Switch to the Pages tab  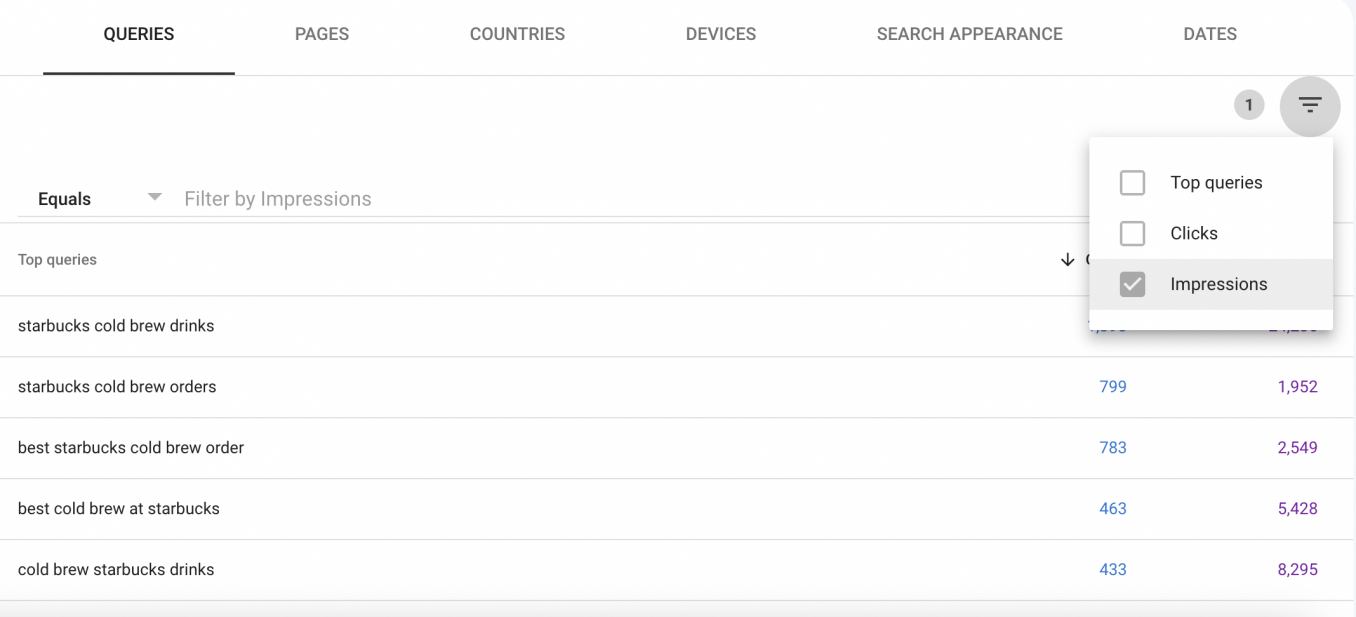[322, 34]
